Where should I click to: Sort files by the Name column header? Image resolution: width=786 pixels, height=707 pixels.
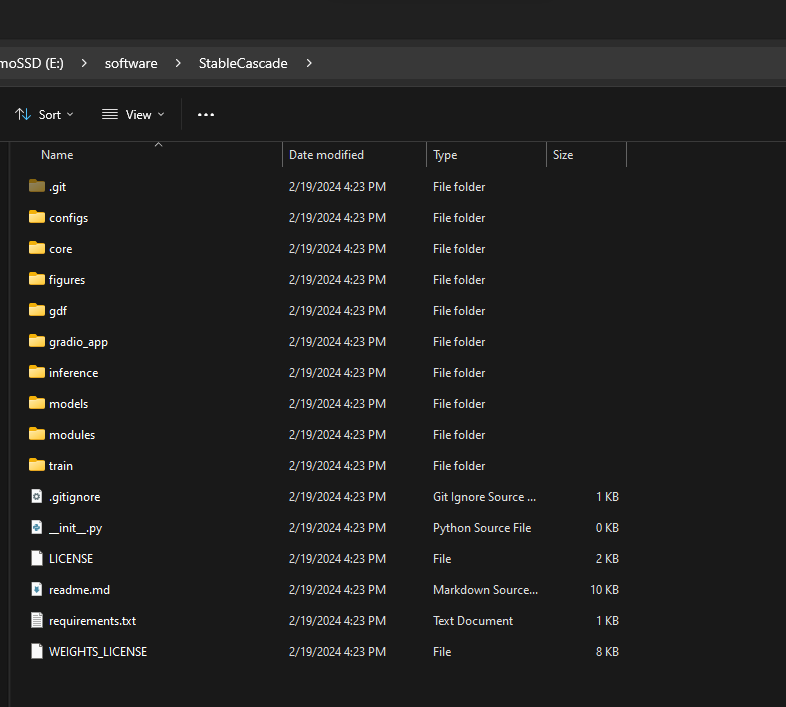[57, 155]
